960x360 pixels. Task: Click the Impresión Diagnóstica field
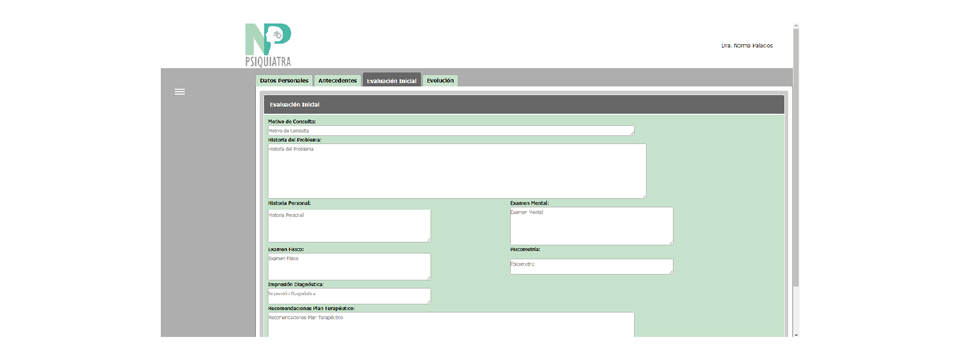point(349,296)
